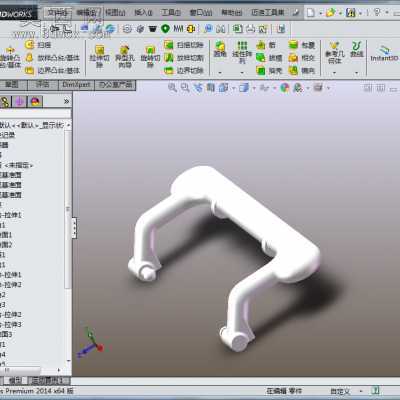Select the 拔模 draft tool

click(x=269, y=58)
